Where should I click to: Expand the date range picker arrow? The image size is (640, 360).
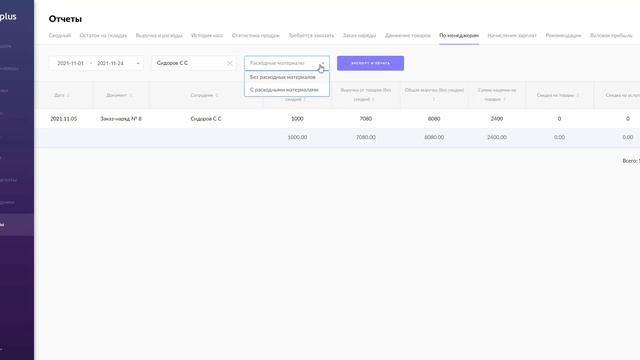pyautogui.click(x=138, y=63)
